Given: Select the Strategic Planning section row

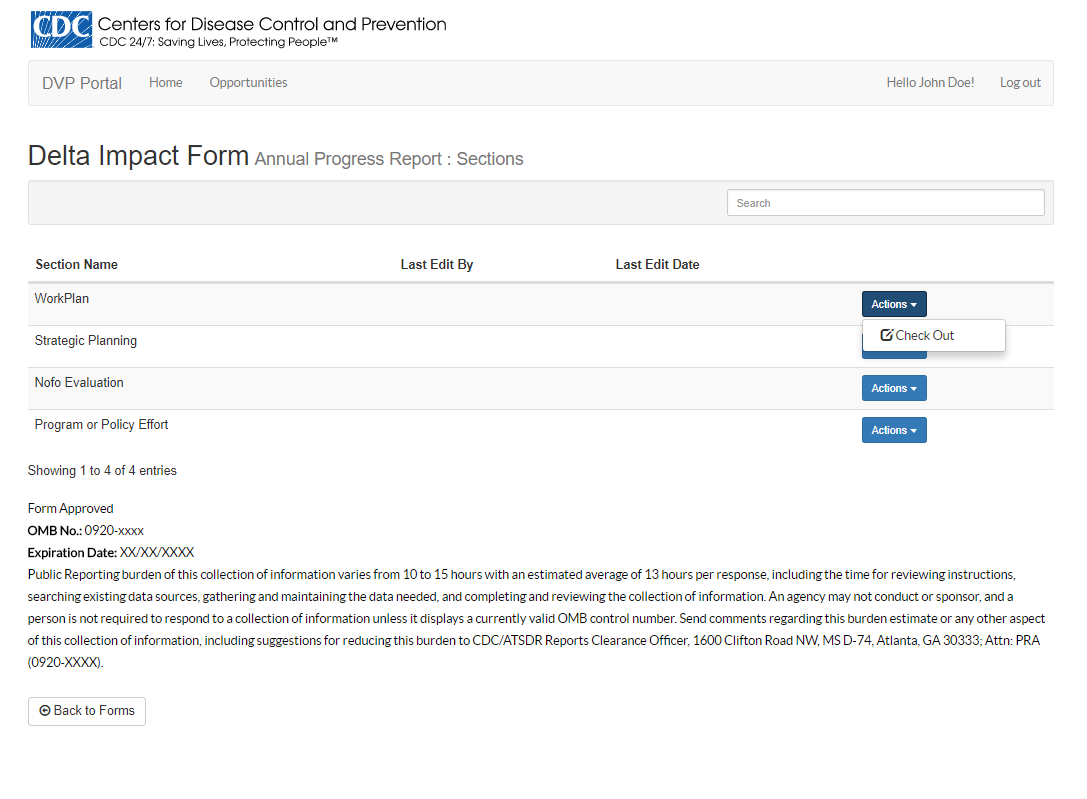Looking at the screenshot, I should pyautogui.click(x=86, y=341).
